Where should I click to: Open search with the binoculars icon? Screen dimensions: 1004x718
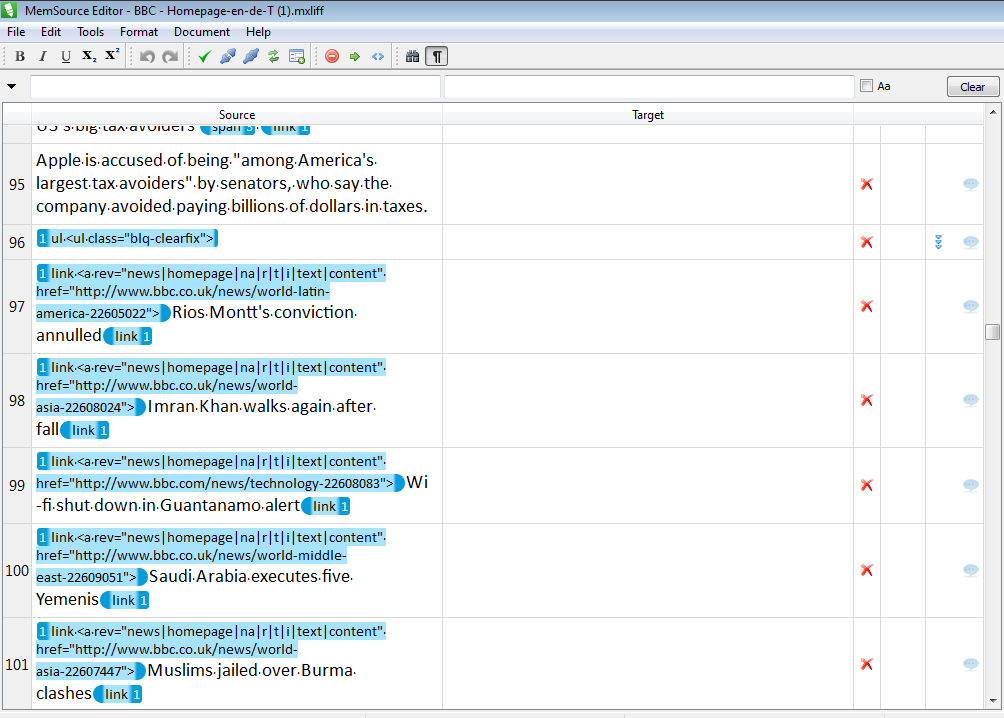click(x=413, y=56)
